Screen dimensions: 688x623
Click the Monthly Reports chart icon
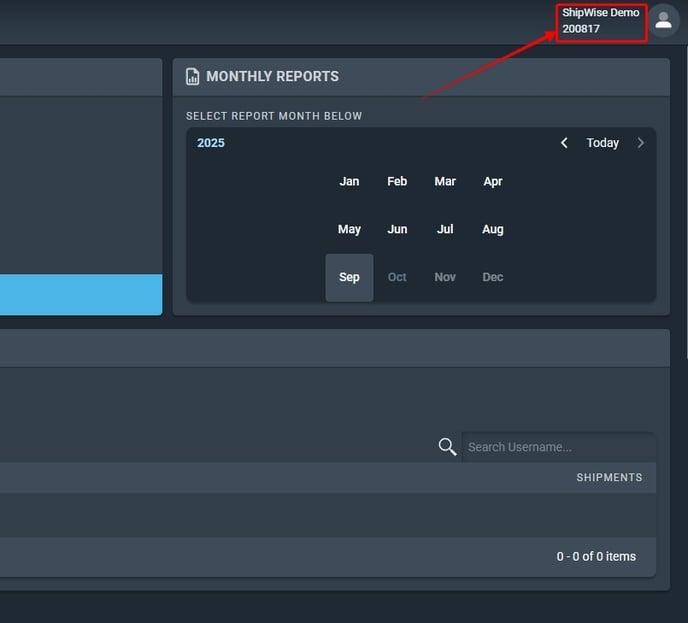[193, 77]
